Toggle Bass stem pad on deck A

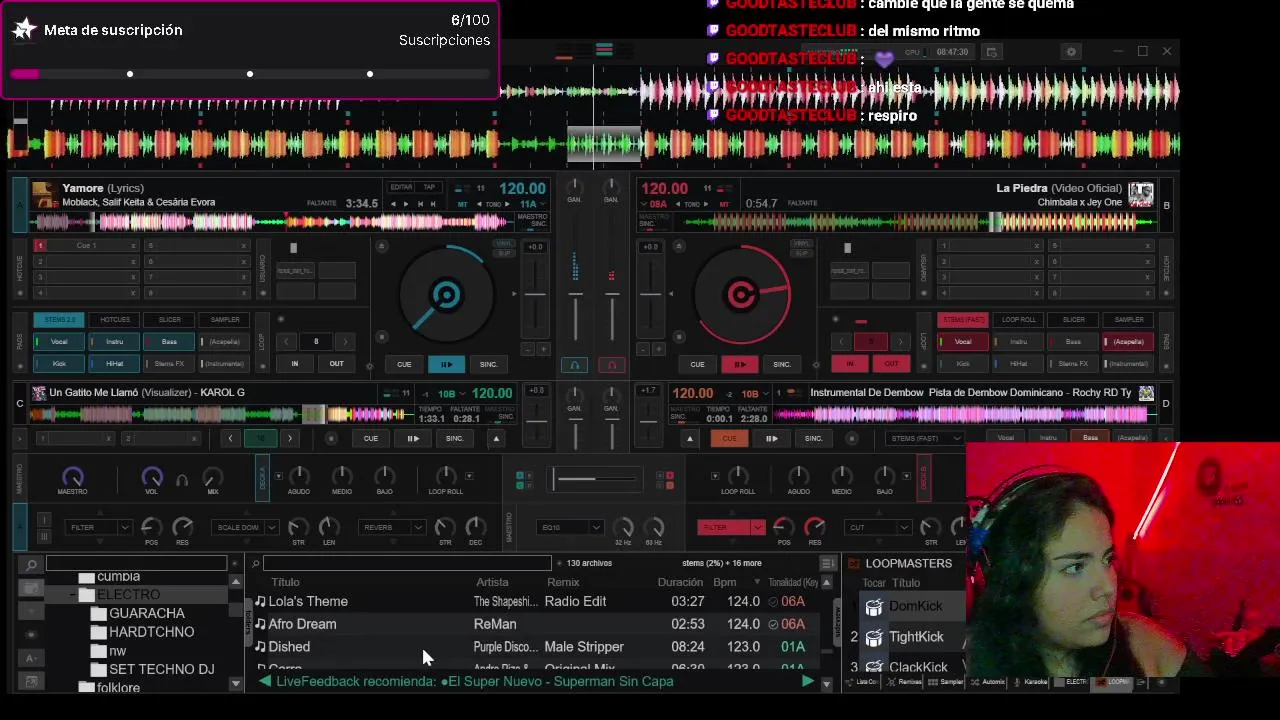point(170,342)
